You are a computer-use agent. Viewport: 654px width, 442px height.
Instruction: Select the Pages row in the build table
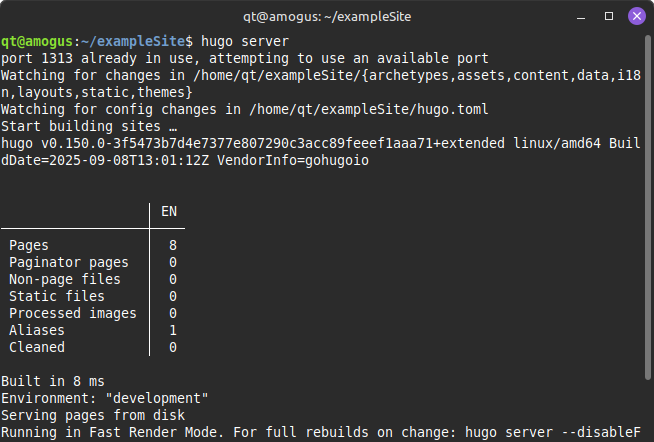click(x=29, y=245)
